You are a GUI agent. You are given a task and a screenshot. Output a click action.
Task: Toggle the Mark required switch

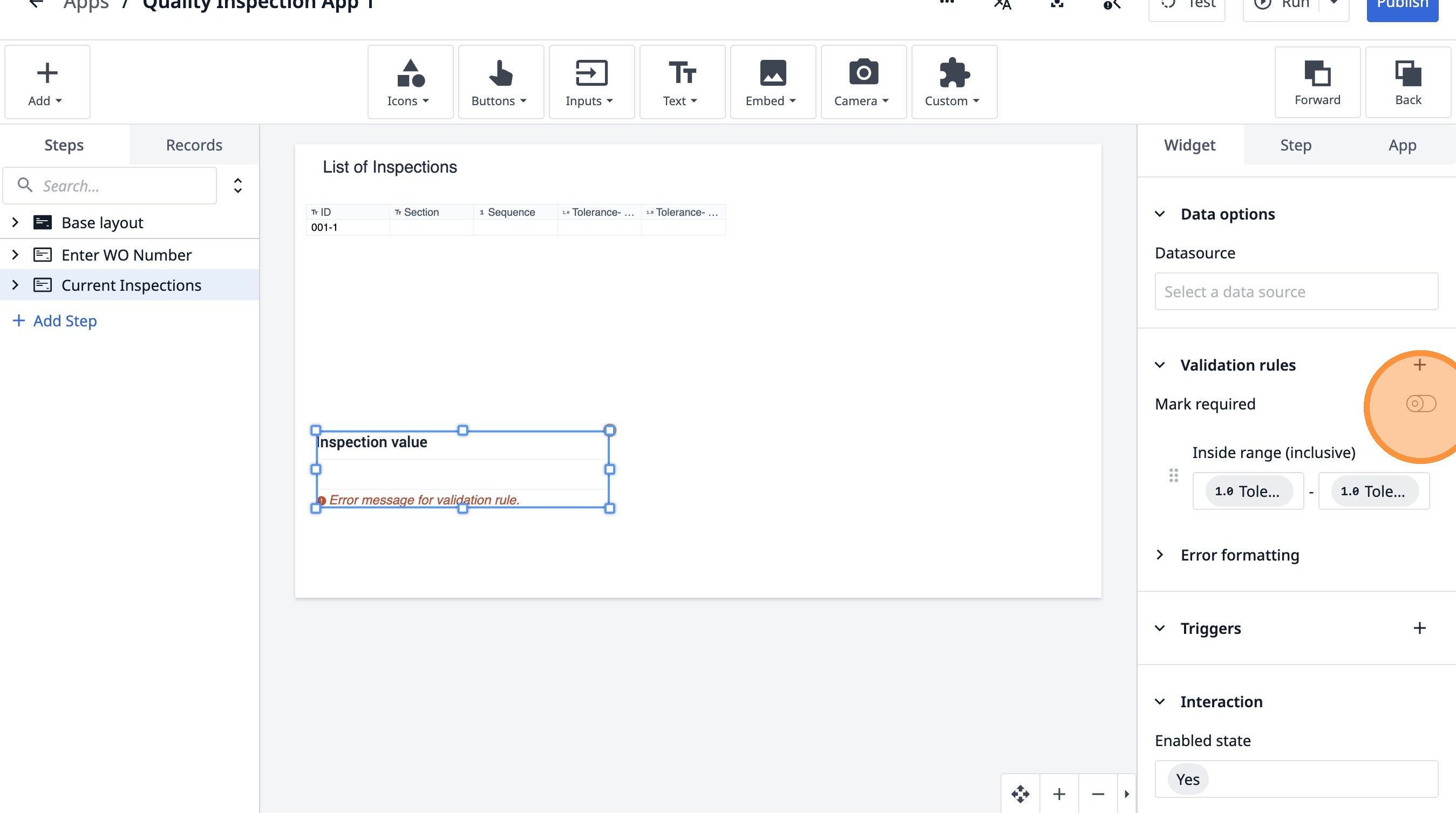[x=1420, y=404]
